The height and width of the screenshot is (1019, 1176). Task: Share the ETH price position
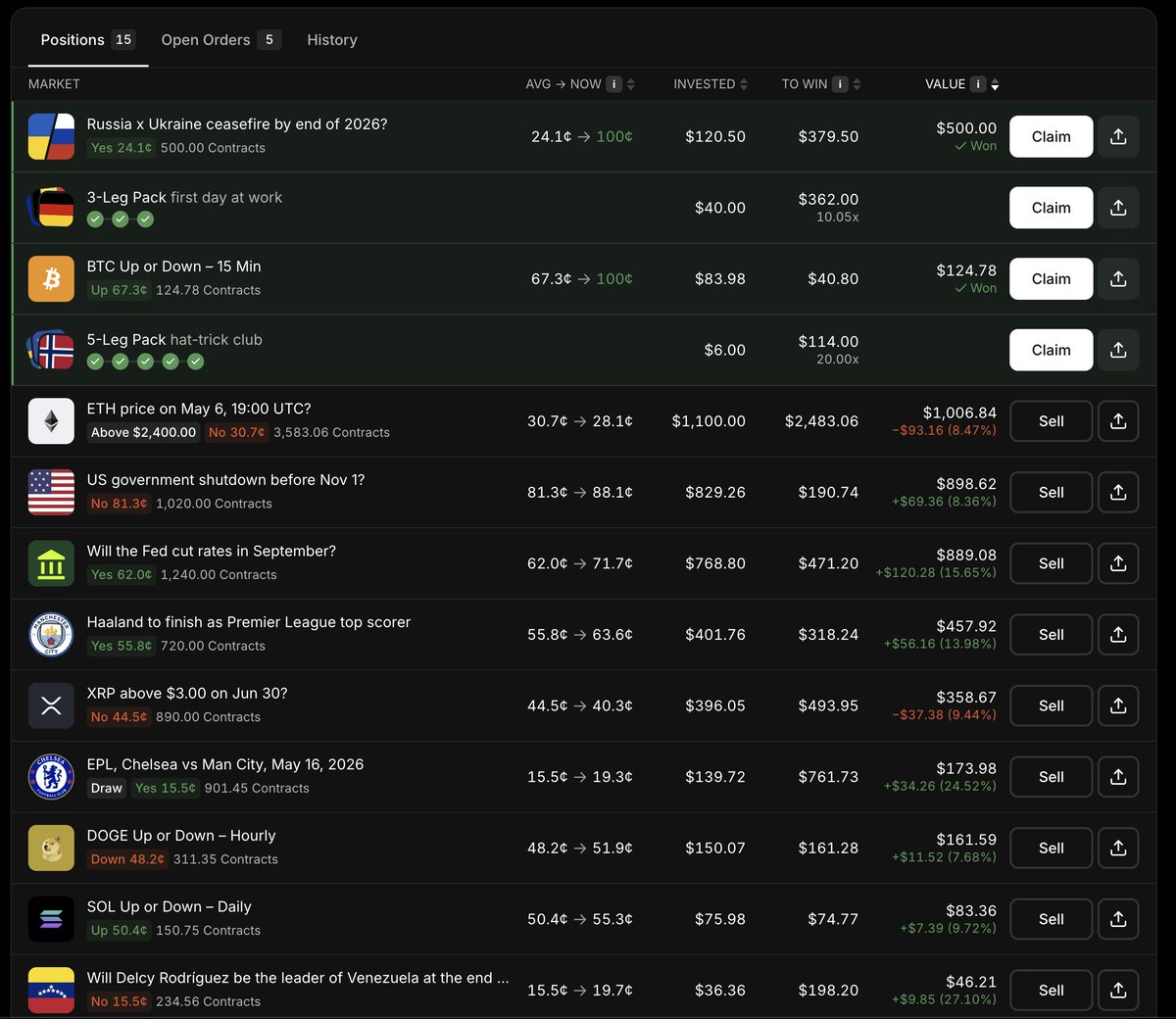[1118, 421]
